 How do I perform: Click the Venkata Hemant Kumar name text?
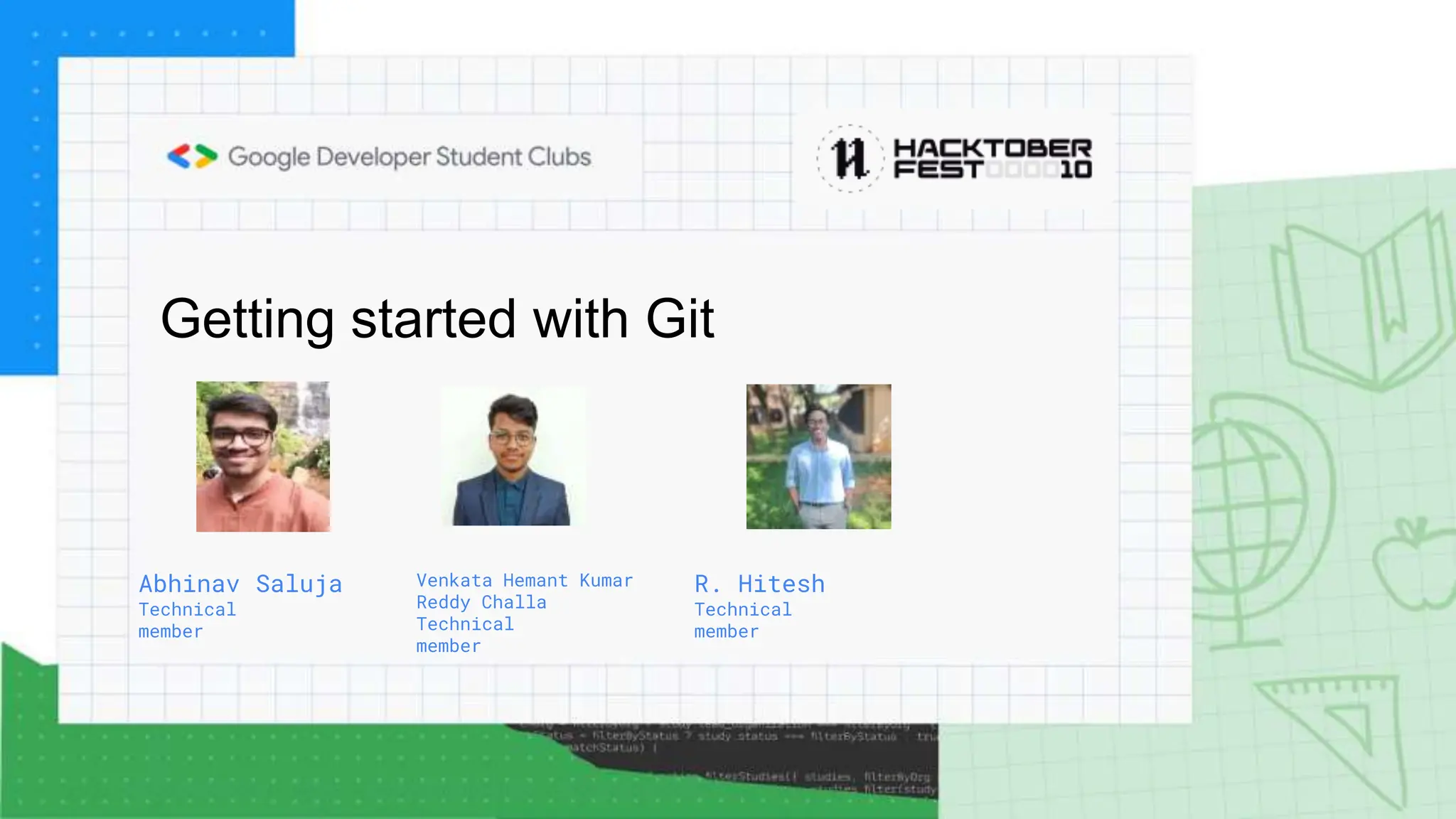pos(524,581)
